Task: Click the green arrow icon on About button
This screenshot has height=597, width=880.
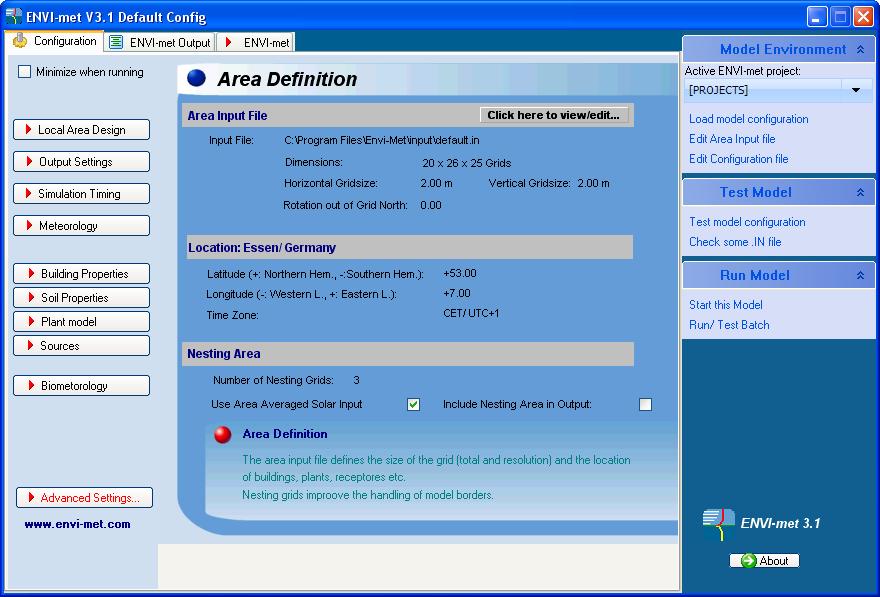Action: [x=748, y=561]
